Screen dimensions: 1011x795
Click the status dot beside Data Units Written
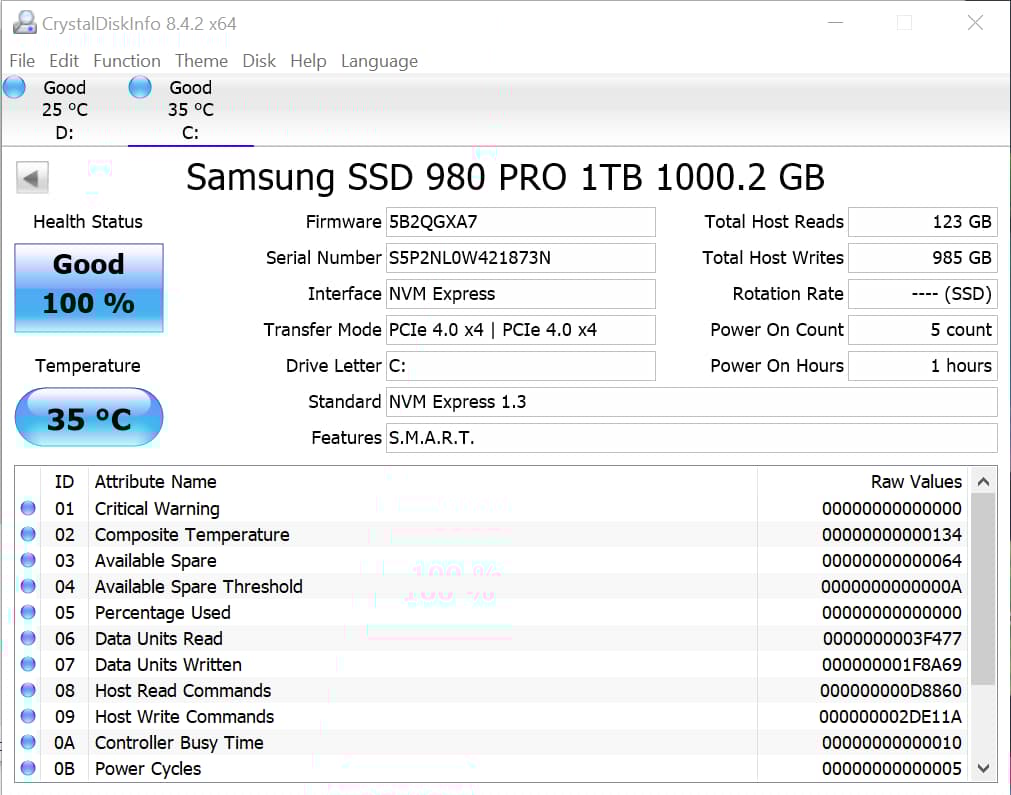pos(28,664)
